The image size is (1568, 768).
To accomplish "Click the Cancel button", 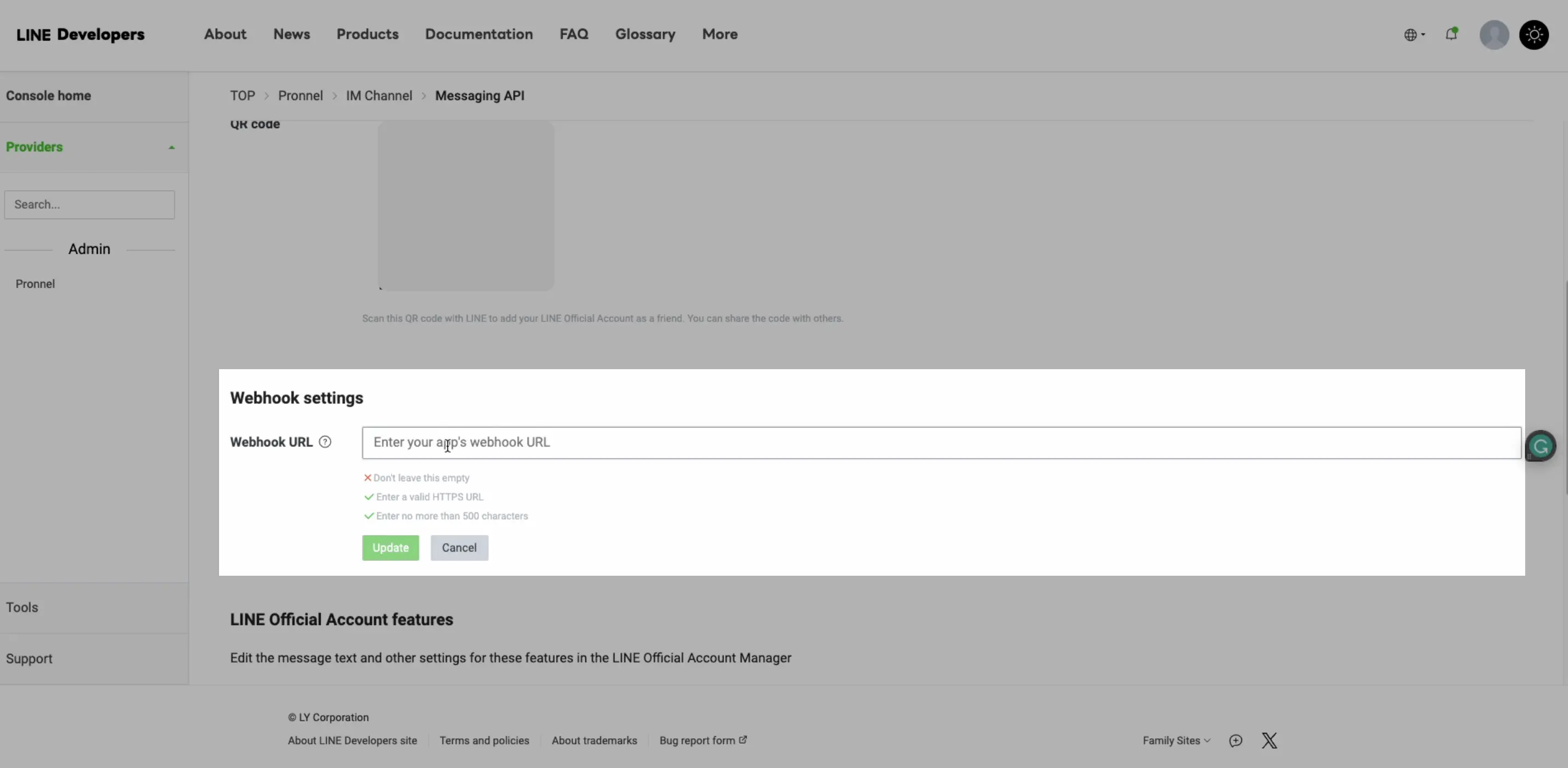I will point(459,548).
